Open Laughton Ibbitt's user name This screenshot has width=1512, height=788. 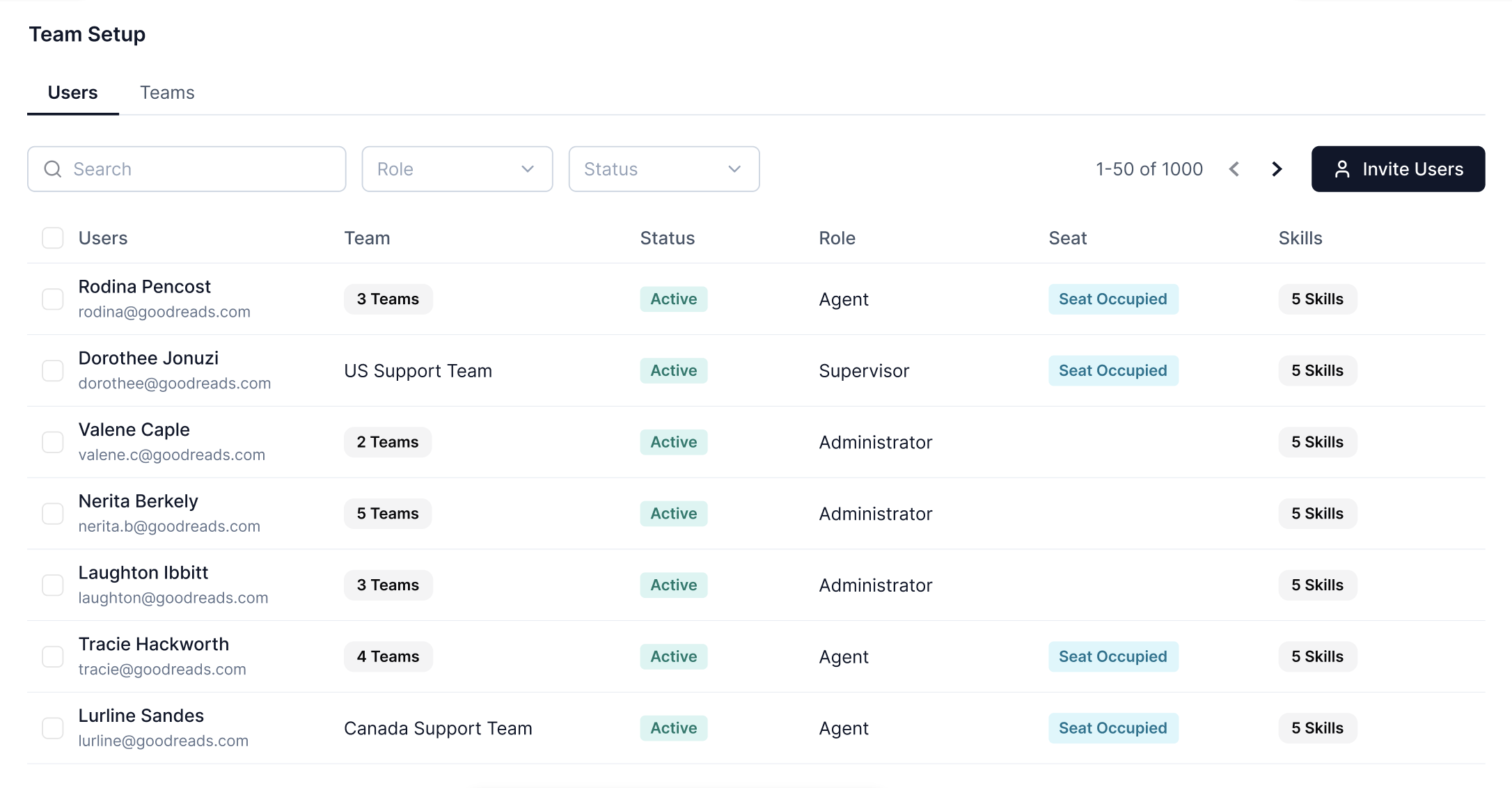(x=143, y=573)
